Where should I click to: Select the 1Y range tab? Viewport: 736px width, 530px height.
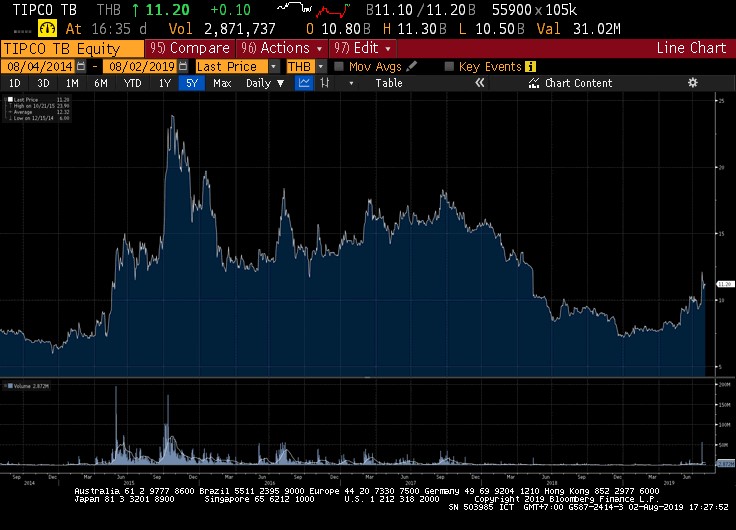pyautogui.click(x=164, y=83)
